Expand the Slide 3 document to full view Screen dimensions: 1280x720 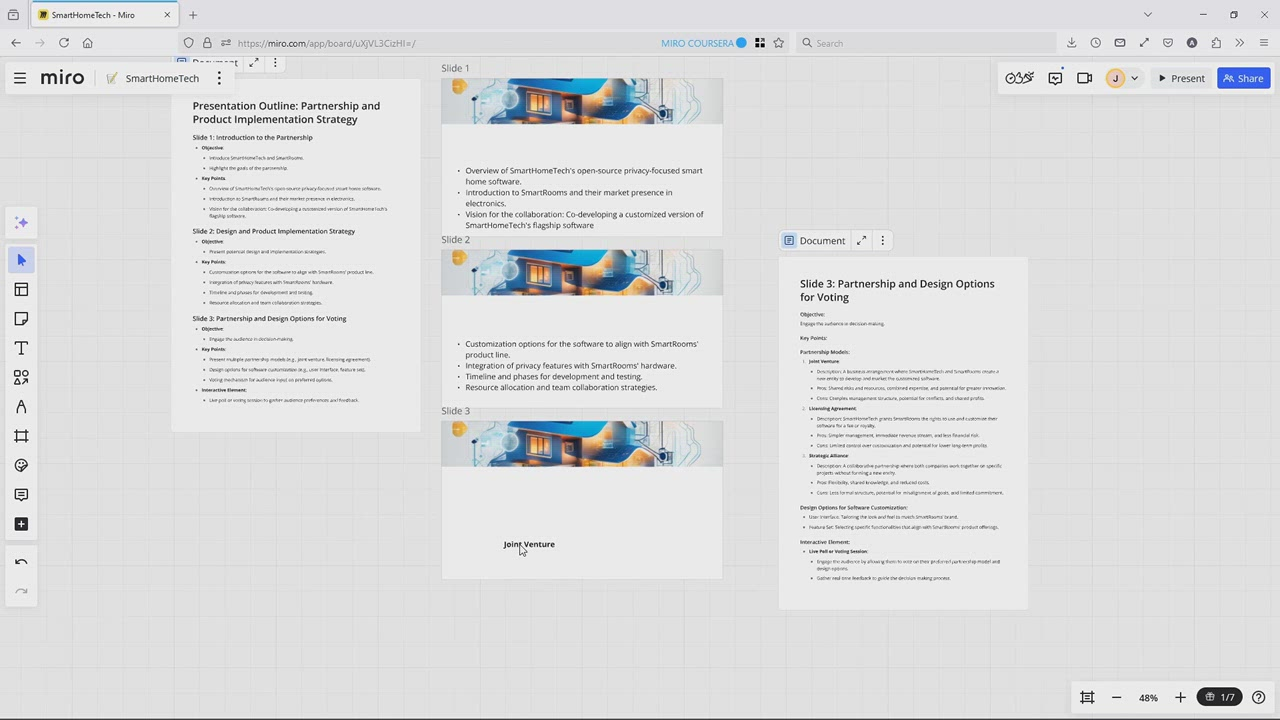pos(861,241)
